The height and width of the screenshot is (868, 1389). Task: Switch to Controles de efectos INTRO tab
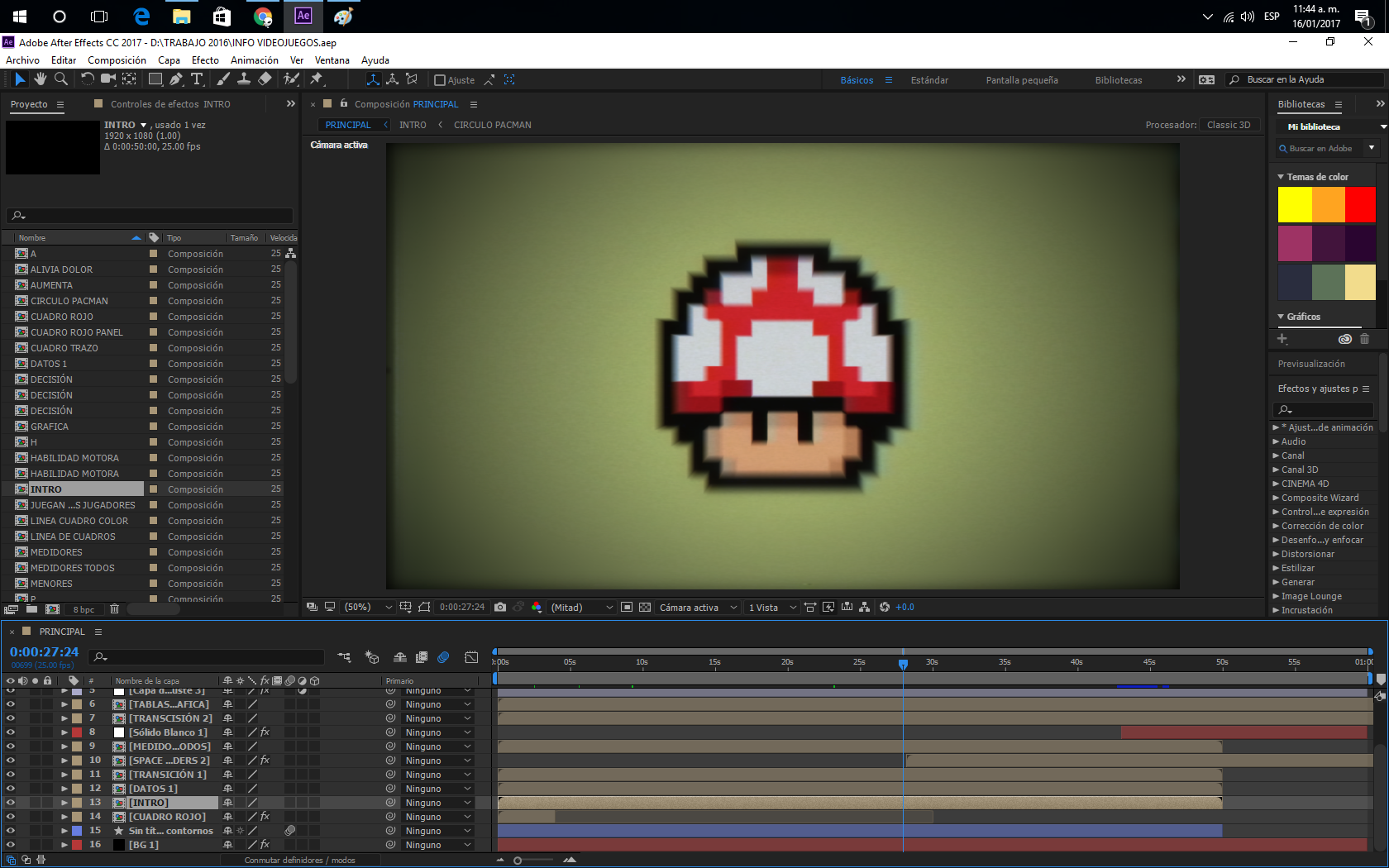click(x=170, y=104)
